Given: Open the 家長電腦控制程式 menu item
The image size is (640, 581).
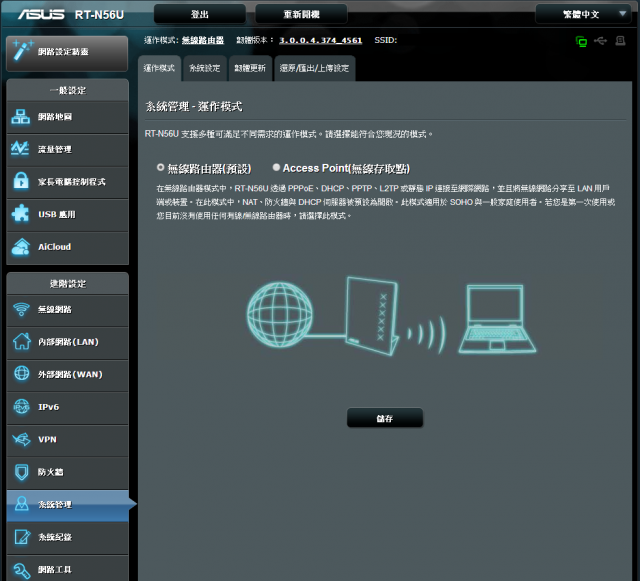Looking at the screenshot, I should (67, 182).
